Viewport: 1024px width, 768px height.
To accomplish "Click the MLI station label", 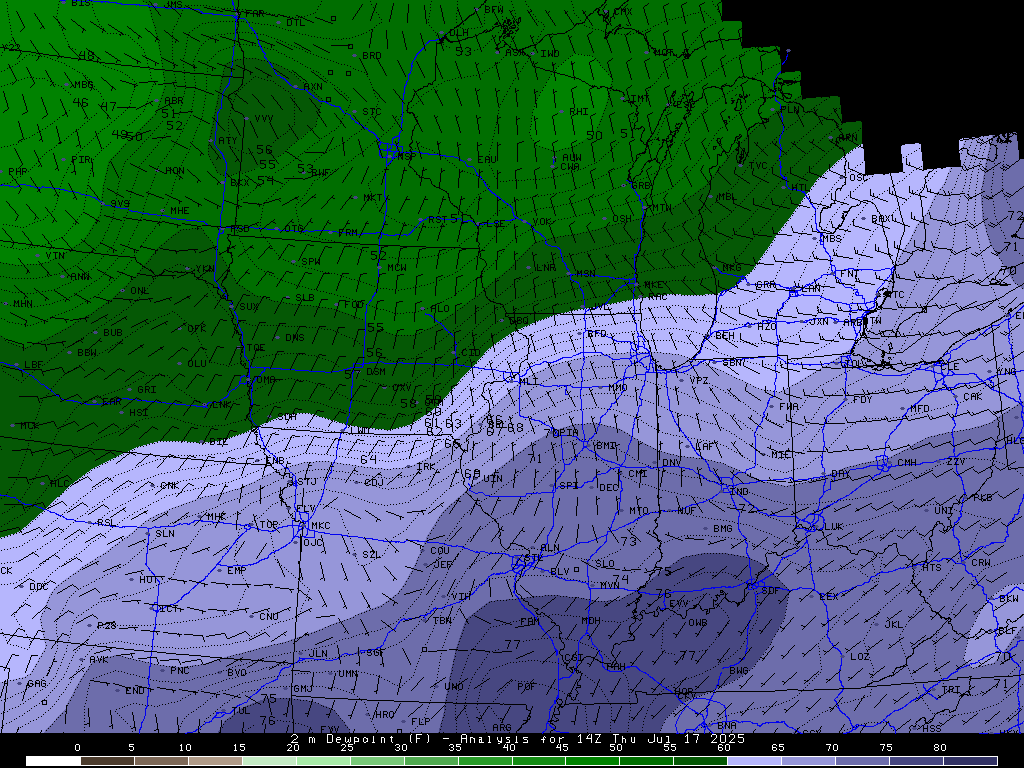I will tap(529, 381).
